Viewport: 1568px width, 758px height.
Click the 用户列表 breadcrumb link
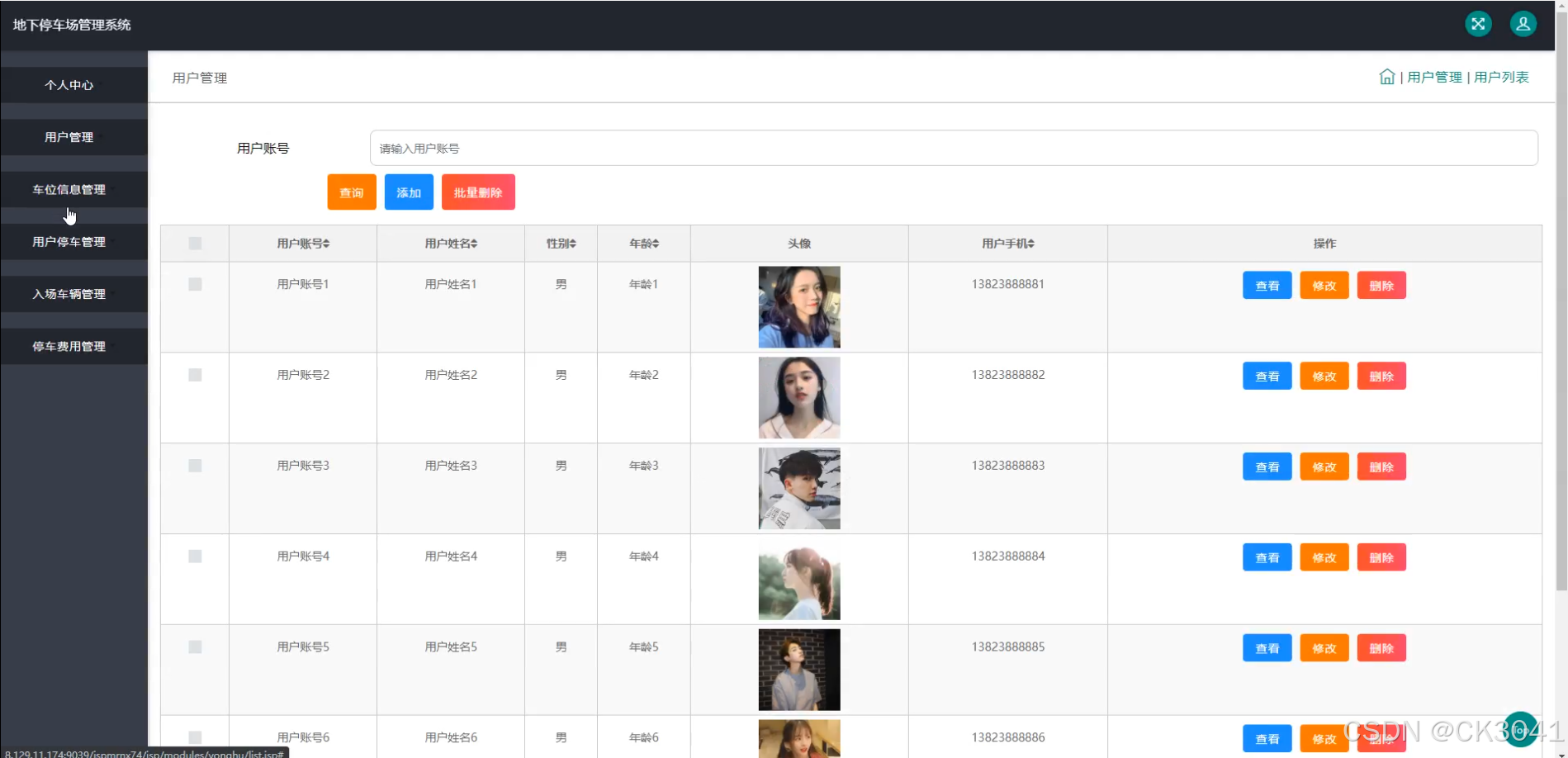point(1501,77)
